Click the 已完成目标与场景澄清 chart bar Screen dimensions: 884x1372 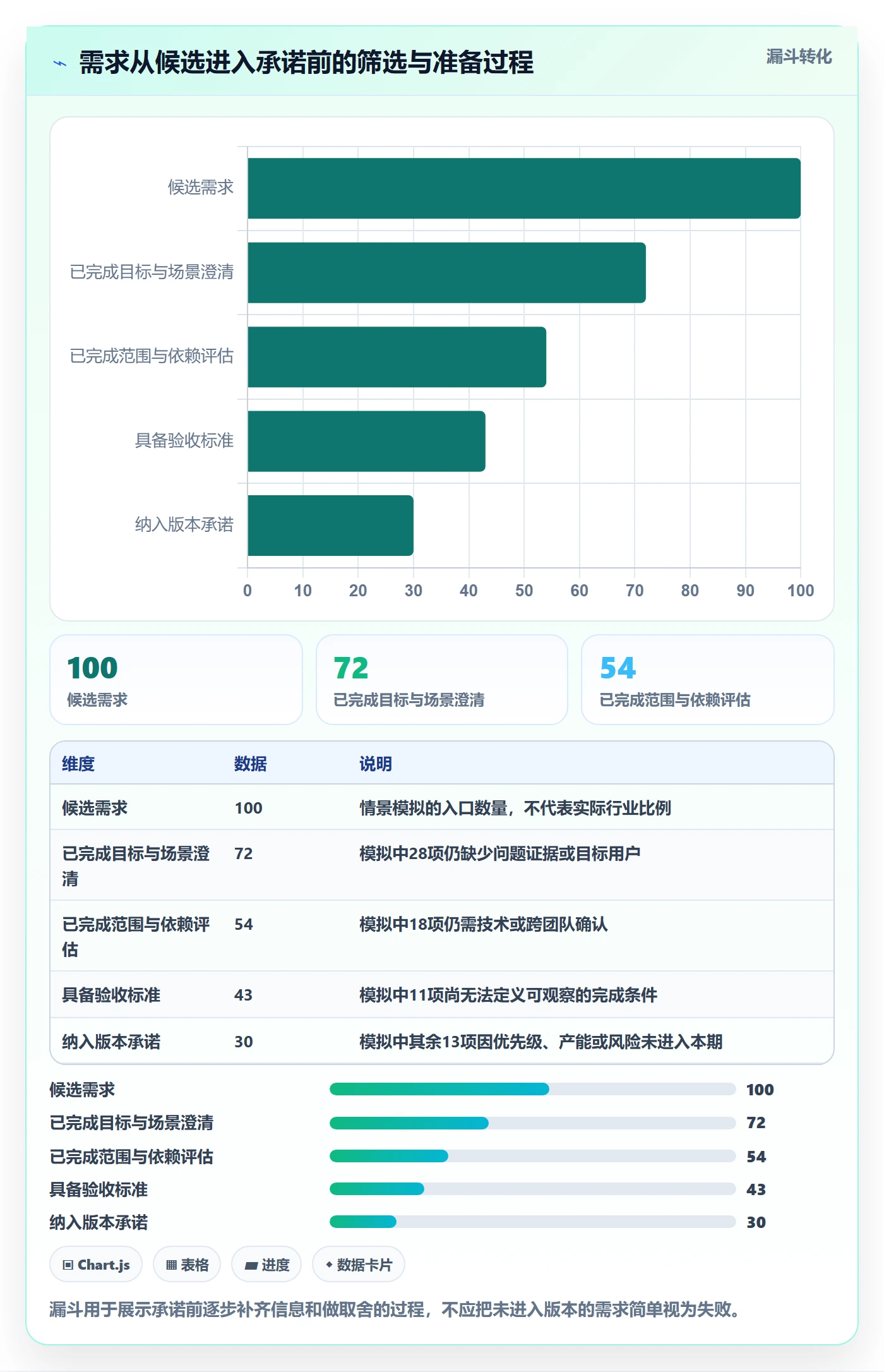[447, 273]
